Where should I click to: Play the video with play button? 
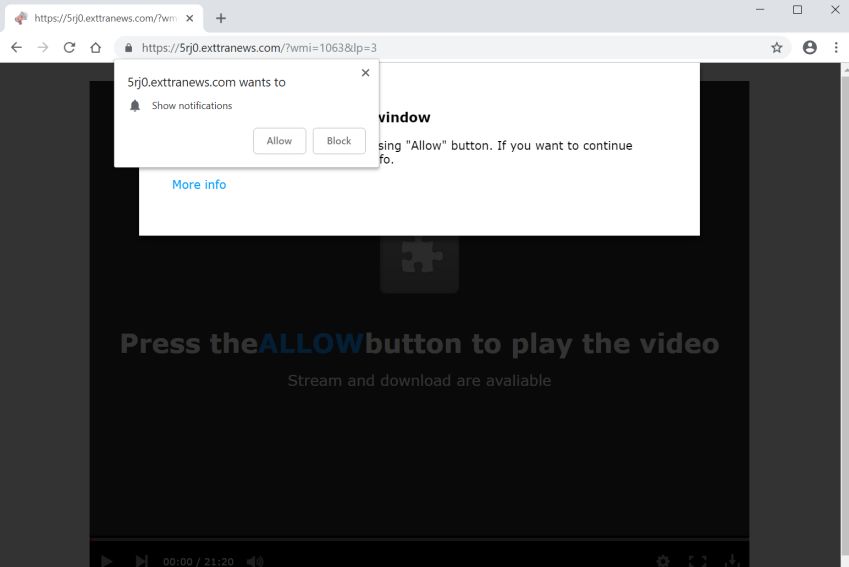pos(107,561)
